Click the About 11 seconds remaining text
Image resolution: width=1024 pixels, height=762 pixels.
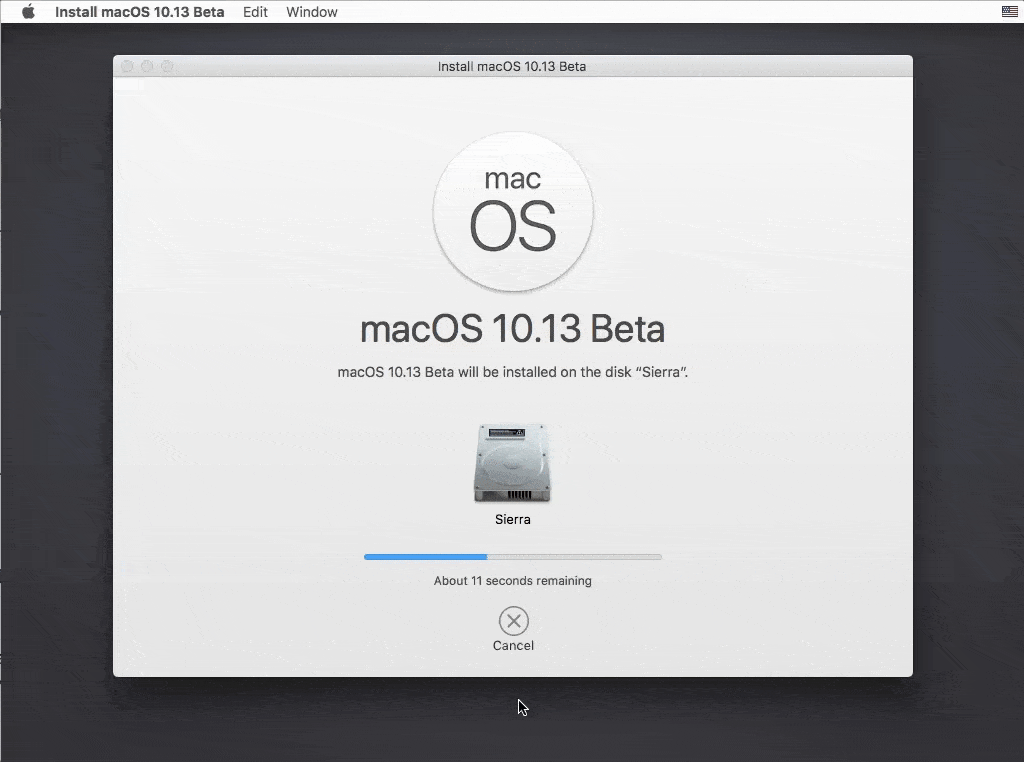(513, 580)
